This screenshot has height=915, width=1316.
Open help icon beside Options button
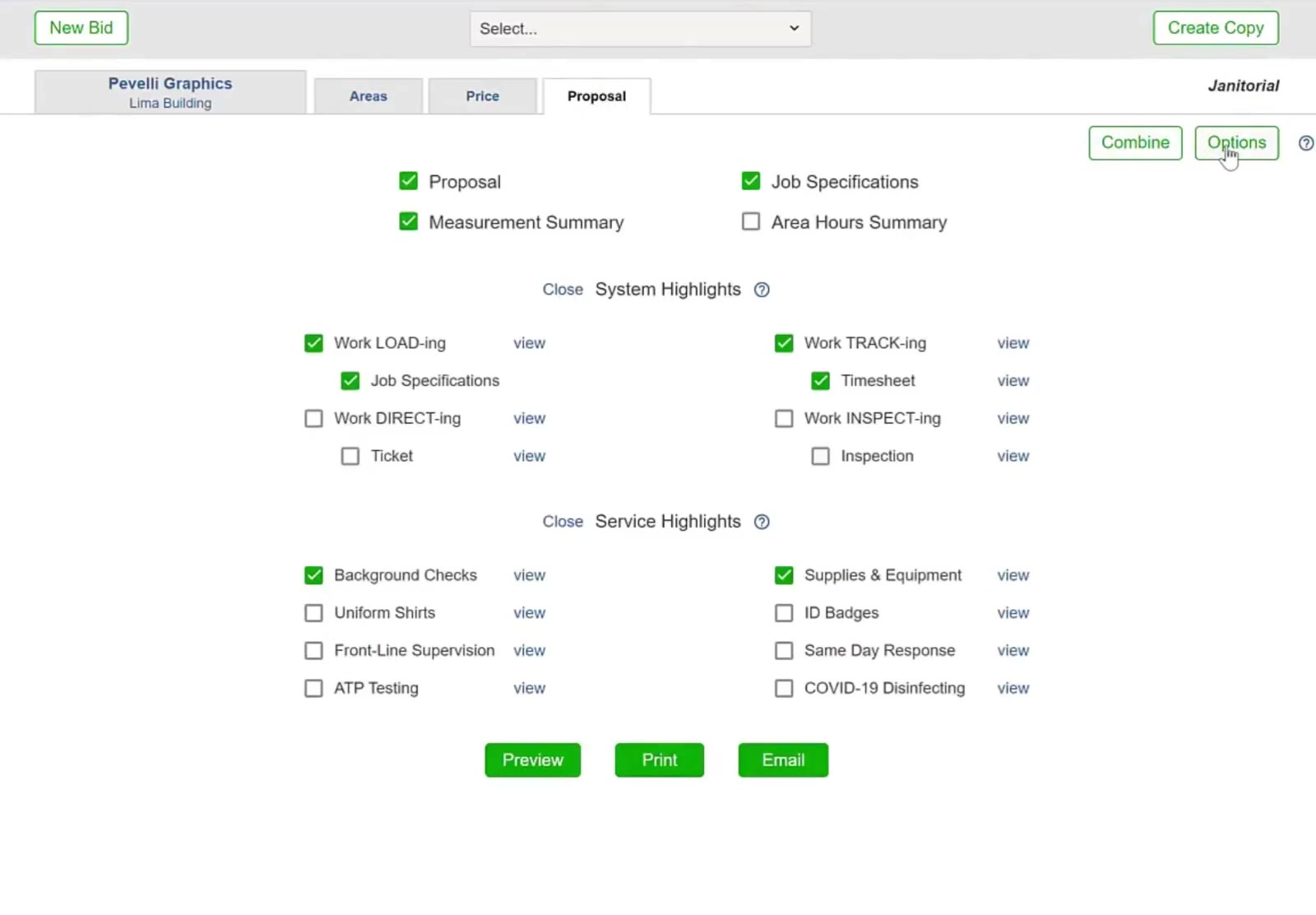(x=1305, y=143)
